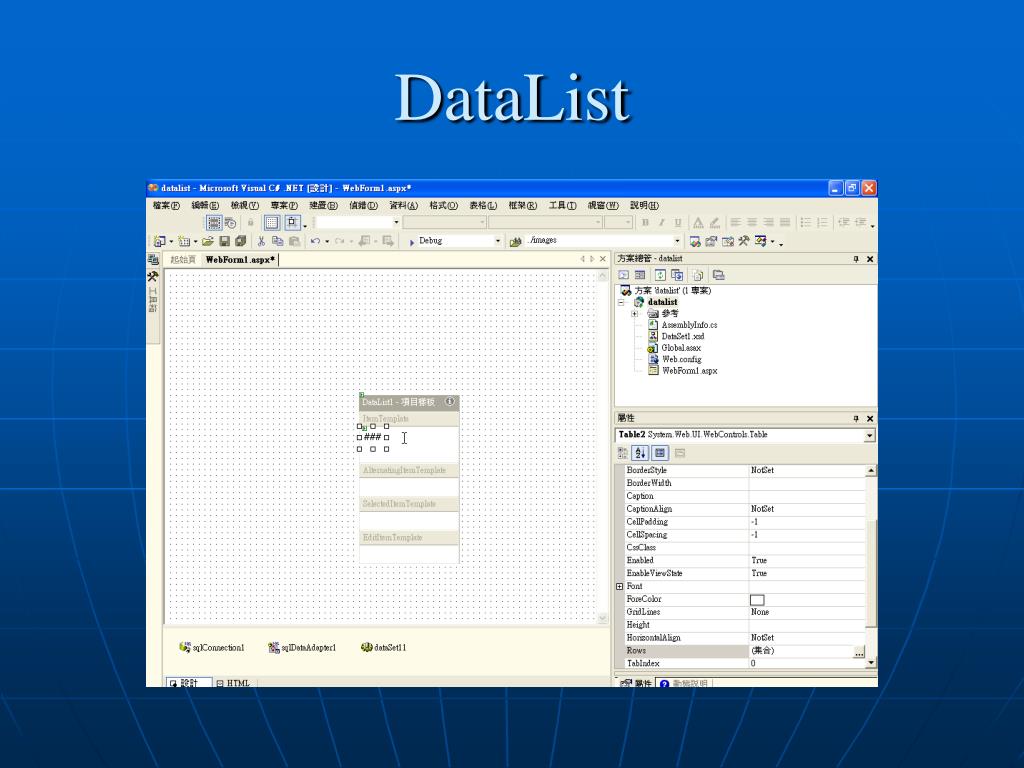Click the Cut scissors icon
Image resolution: width=1024 pixels, height=768 pixels.
point(261,241)
